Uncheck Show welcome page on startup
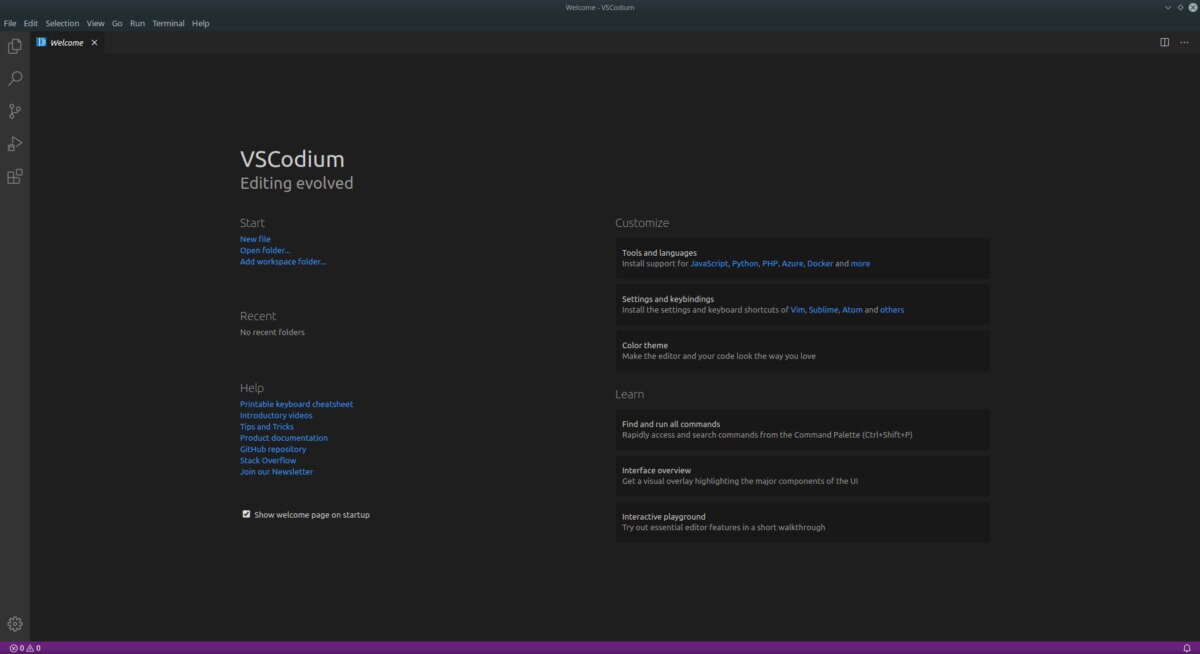1200x654 pixels. tap(246, 514)
